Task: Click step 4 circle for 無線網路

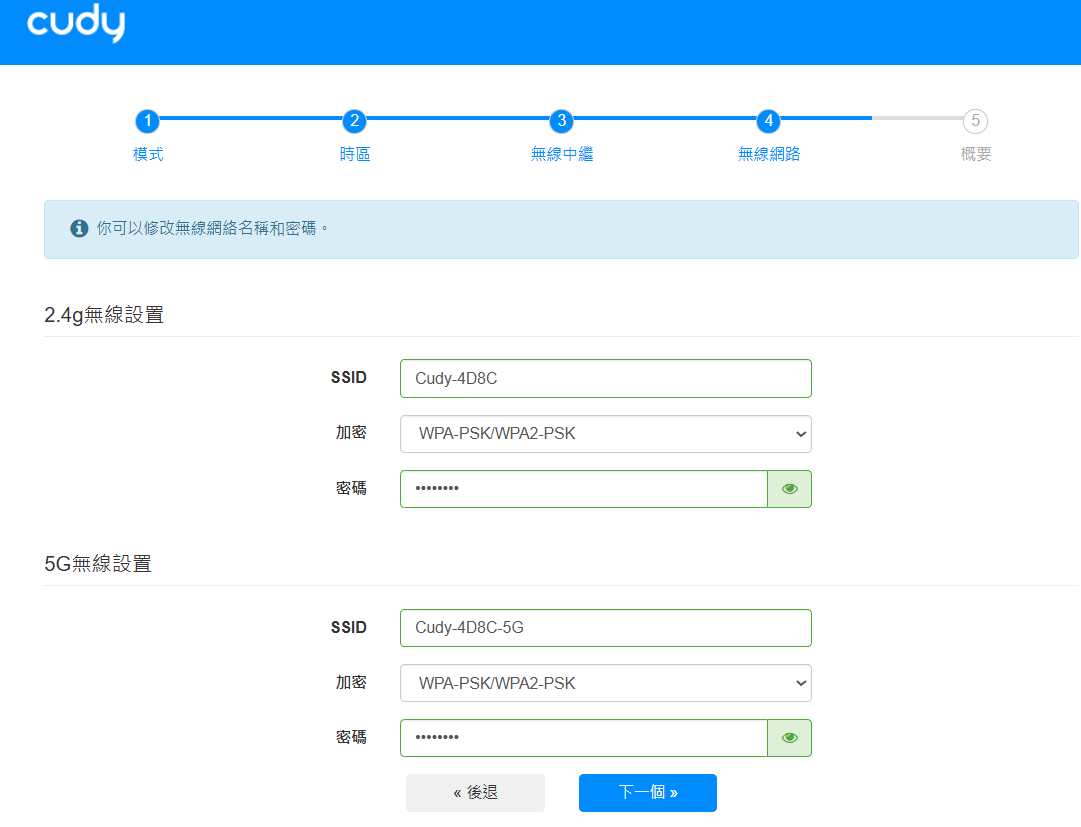Action: (x=768, y=121)
